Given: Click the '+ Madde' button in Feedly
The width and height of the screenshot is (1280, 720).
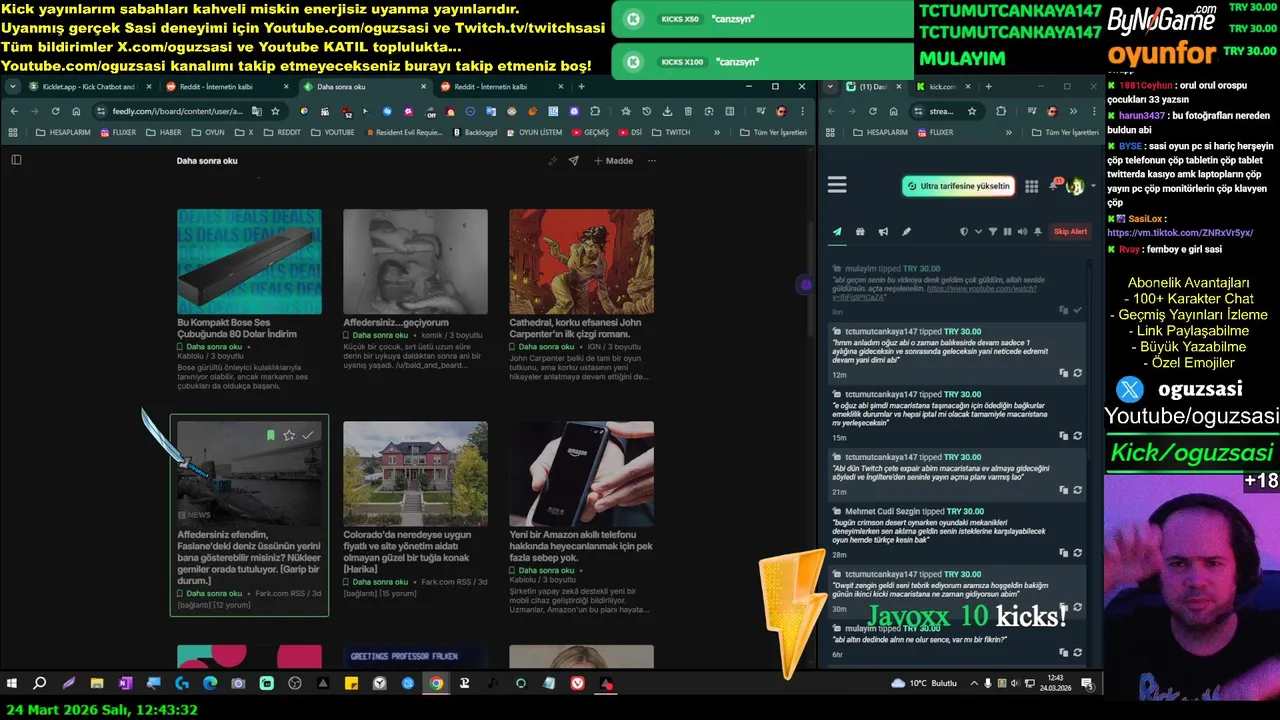Looking at the screenshot, I should pos(613,160).
